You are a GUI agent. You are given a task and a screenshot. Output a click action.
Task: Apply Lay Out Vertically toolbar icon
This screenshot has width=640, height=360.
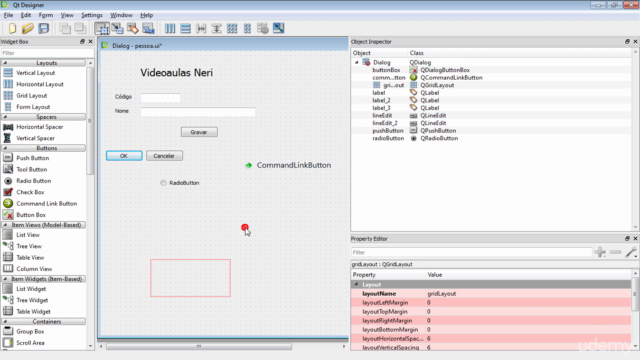(185, 28)
